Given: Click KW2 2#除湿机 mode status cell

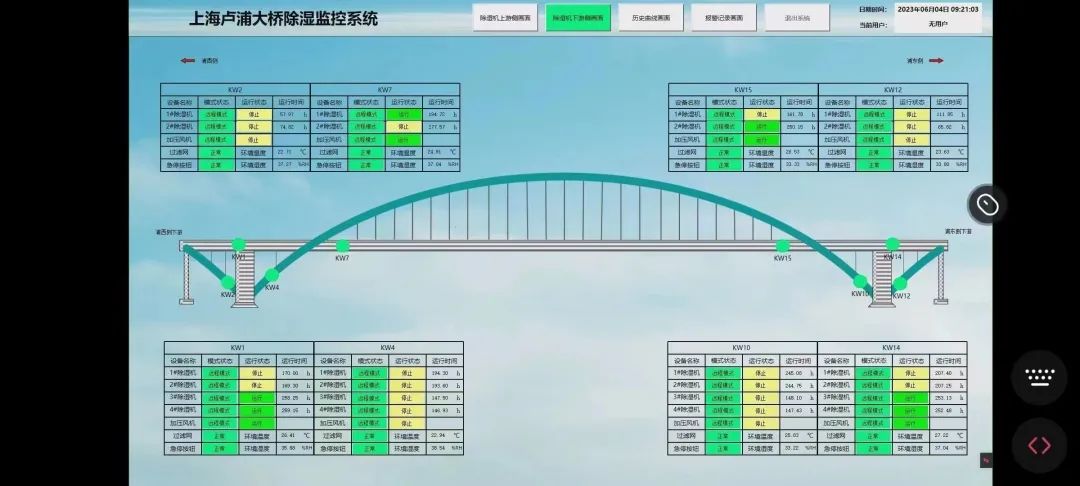Looking at the screenshot, I should [x=217, y=127].
